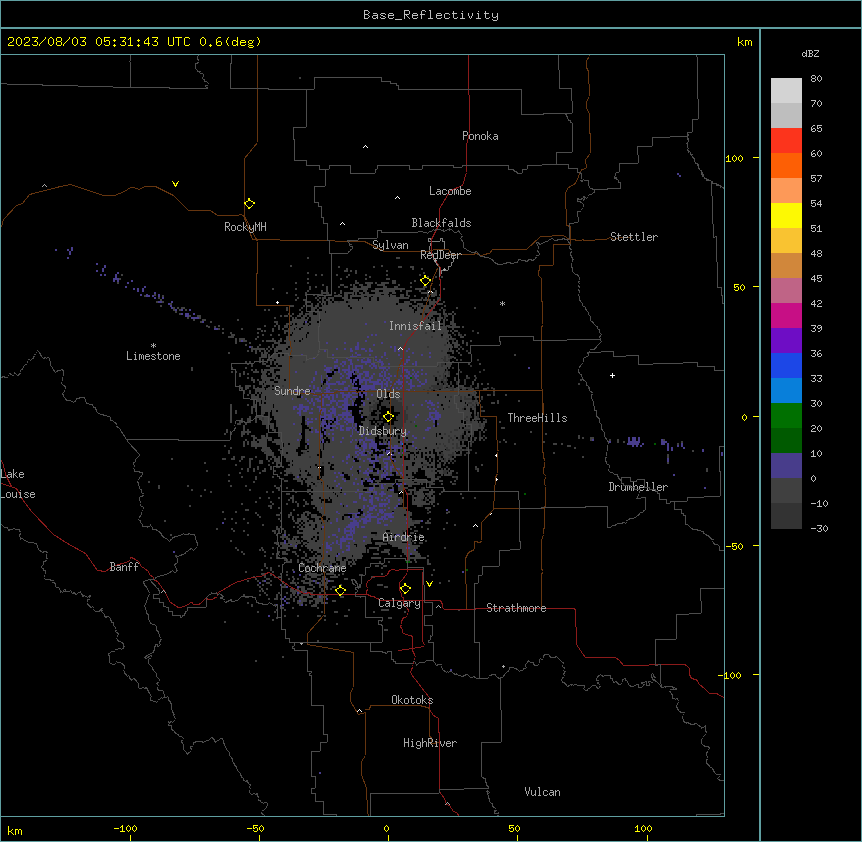Click the yellow diamond marker above RockyMH
The image size is (862, 842).
click(x=250, y=204)
